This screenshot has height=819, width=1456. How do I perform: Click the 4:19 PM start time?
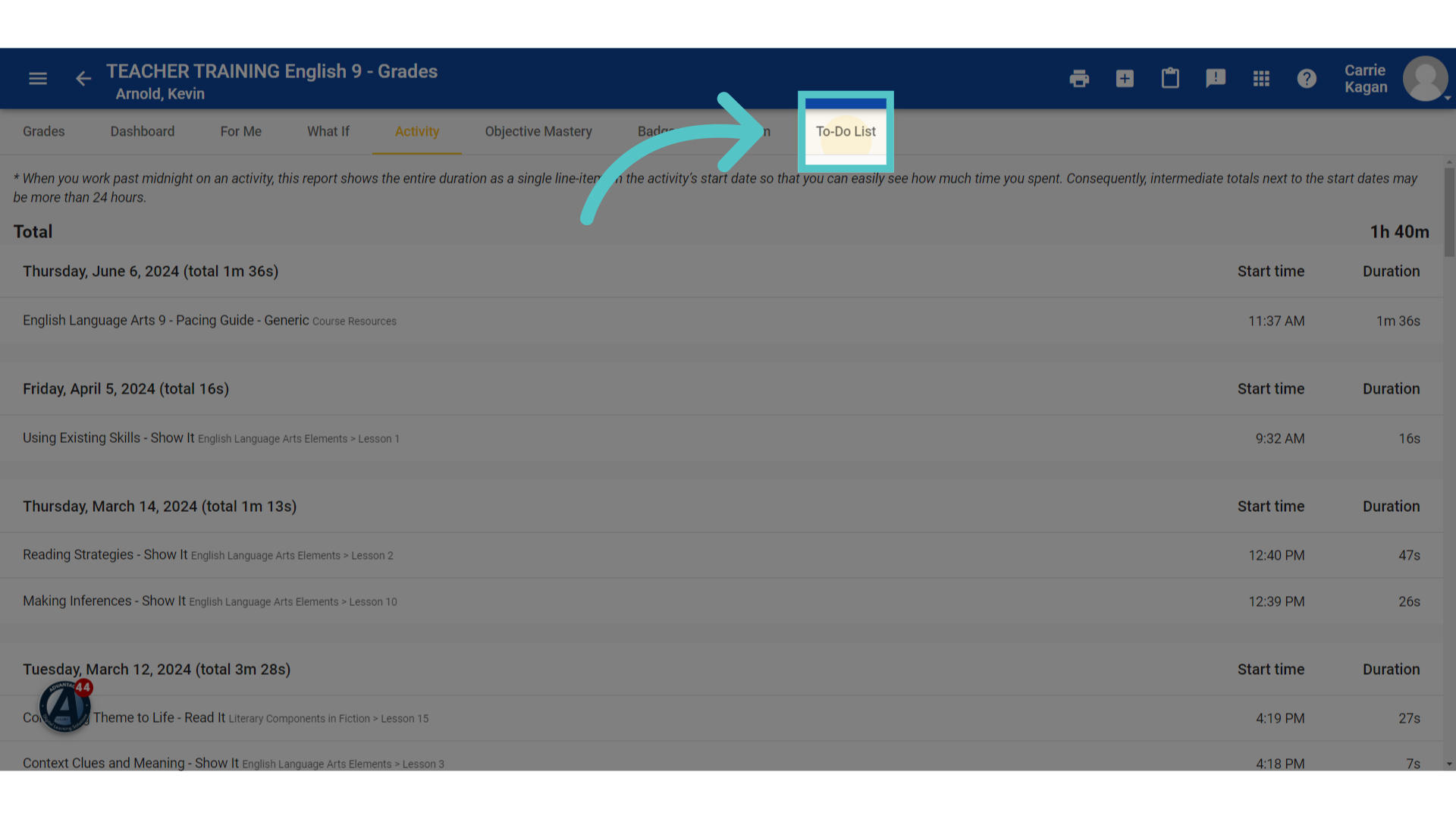(x=1280, y=718)
